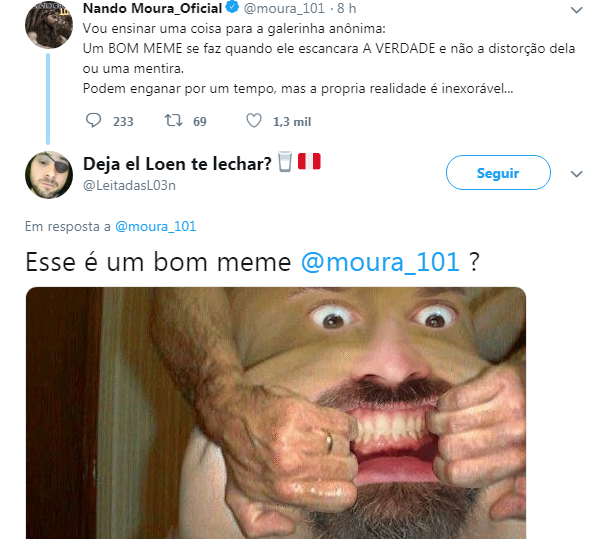Click the 1,3 mil likes count
This screenshot has height=539, width=606.
pos(292,122)
